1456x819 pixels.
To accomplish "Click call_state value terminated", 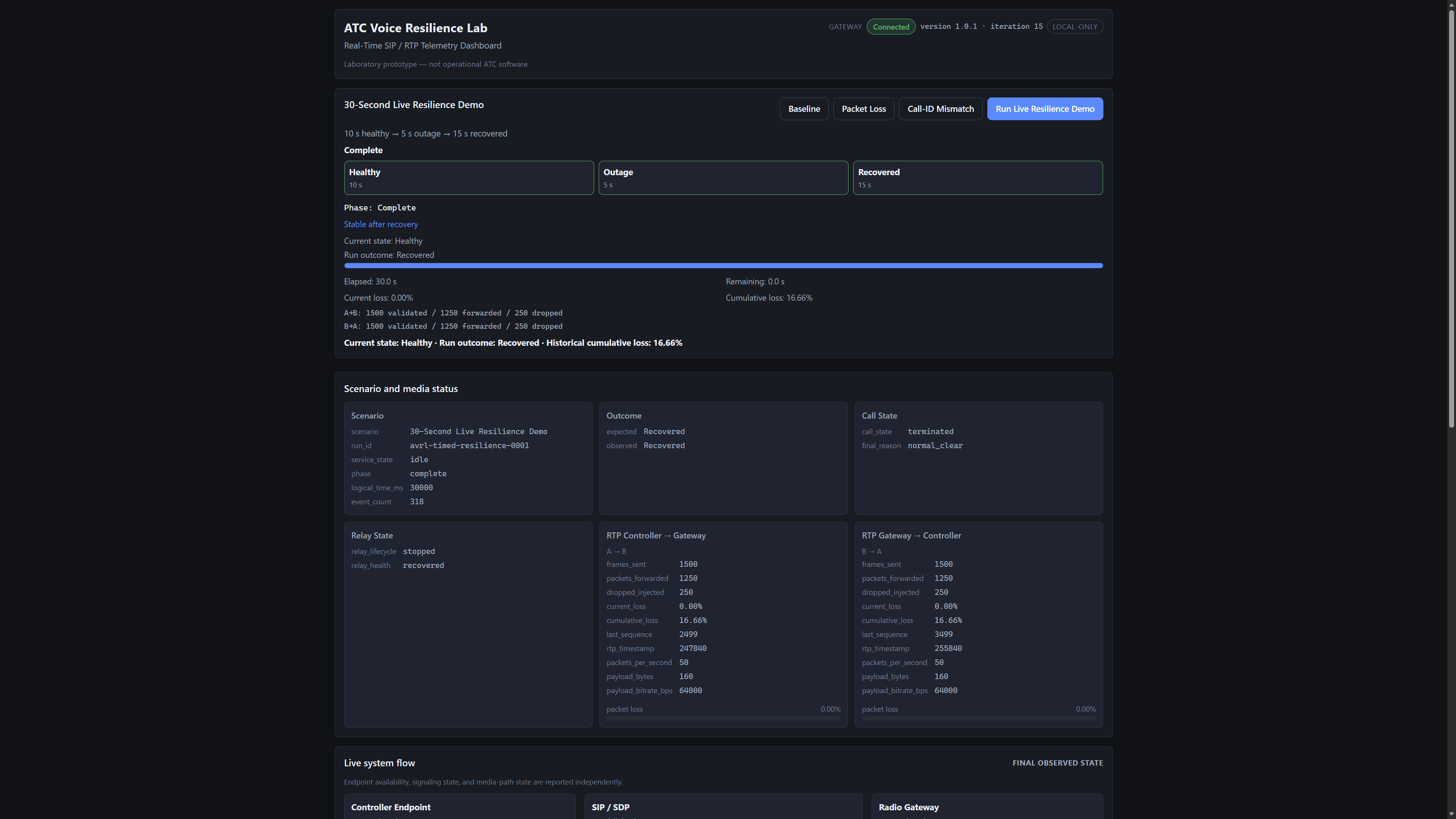I will tap(930, 431).
